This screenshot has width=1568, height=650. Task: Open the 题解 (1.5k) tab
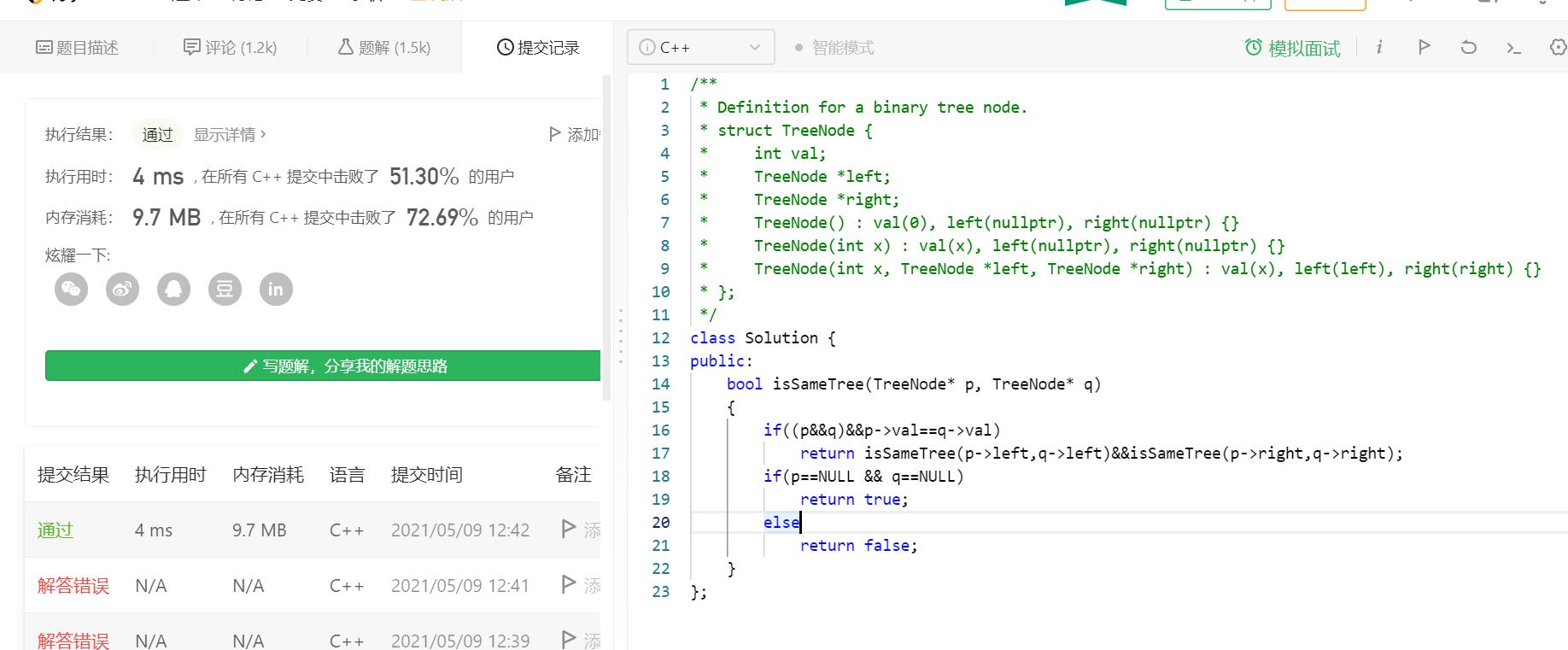click(384, 48)
